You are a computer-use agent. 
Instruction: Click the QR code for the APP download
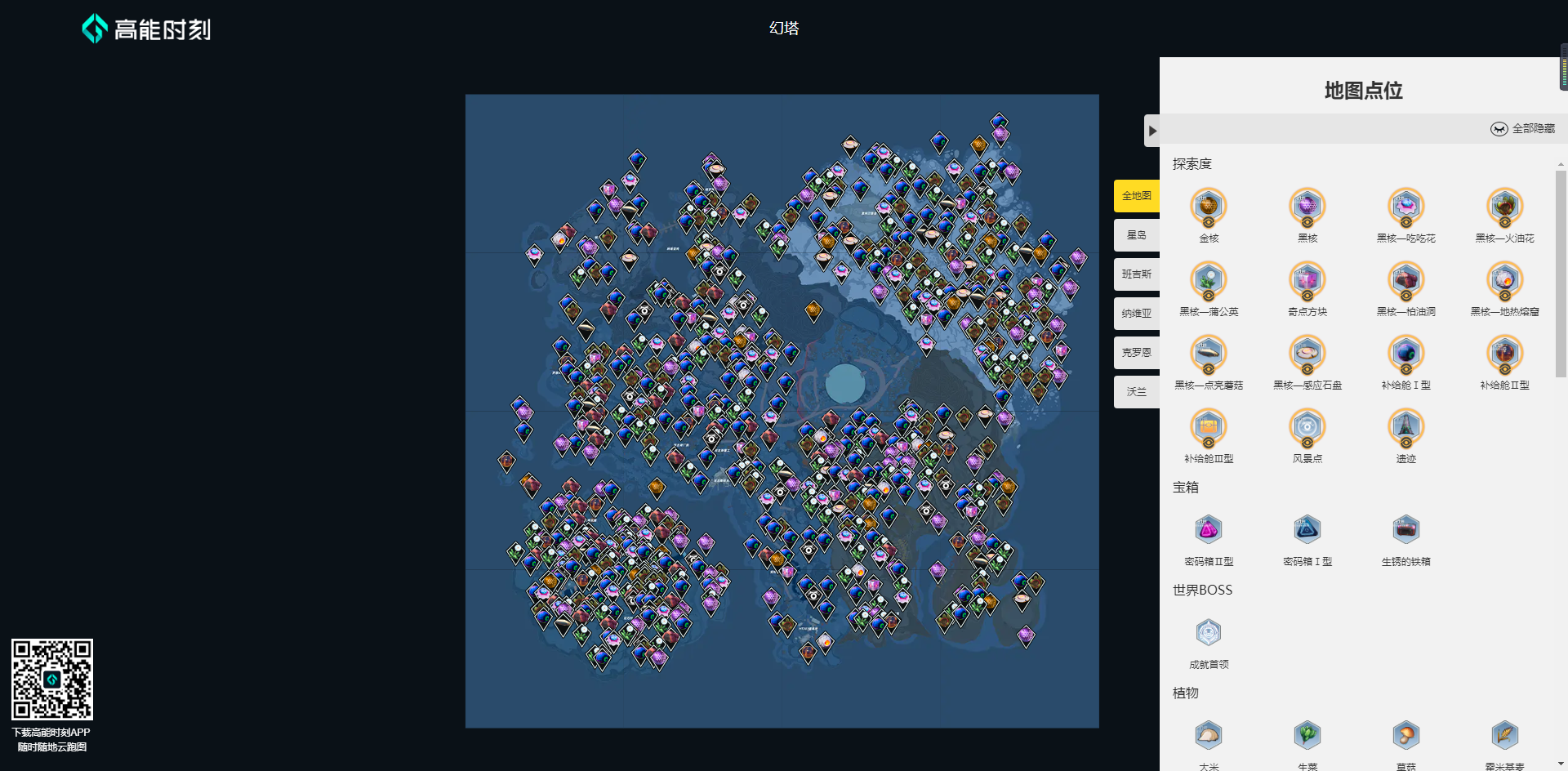pos(52,680)
